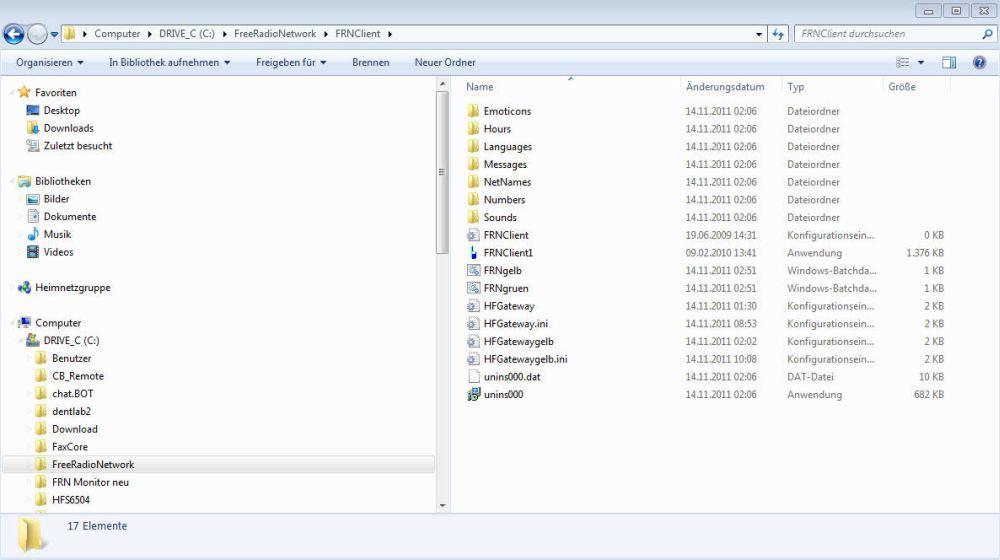Viewport: 1000px width, 560px height.
Task: Click the Forward navigation arrow button
Action: [37, 34]
